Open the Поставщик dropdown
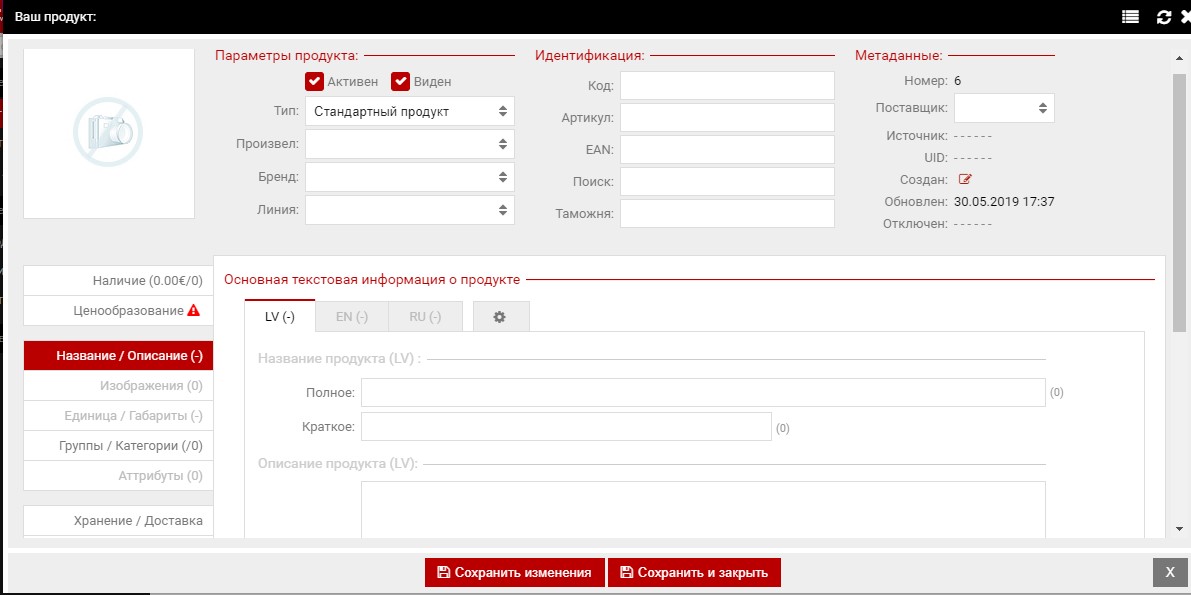The image size is (1191, 595). [1004, 108]
